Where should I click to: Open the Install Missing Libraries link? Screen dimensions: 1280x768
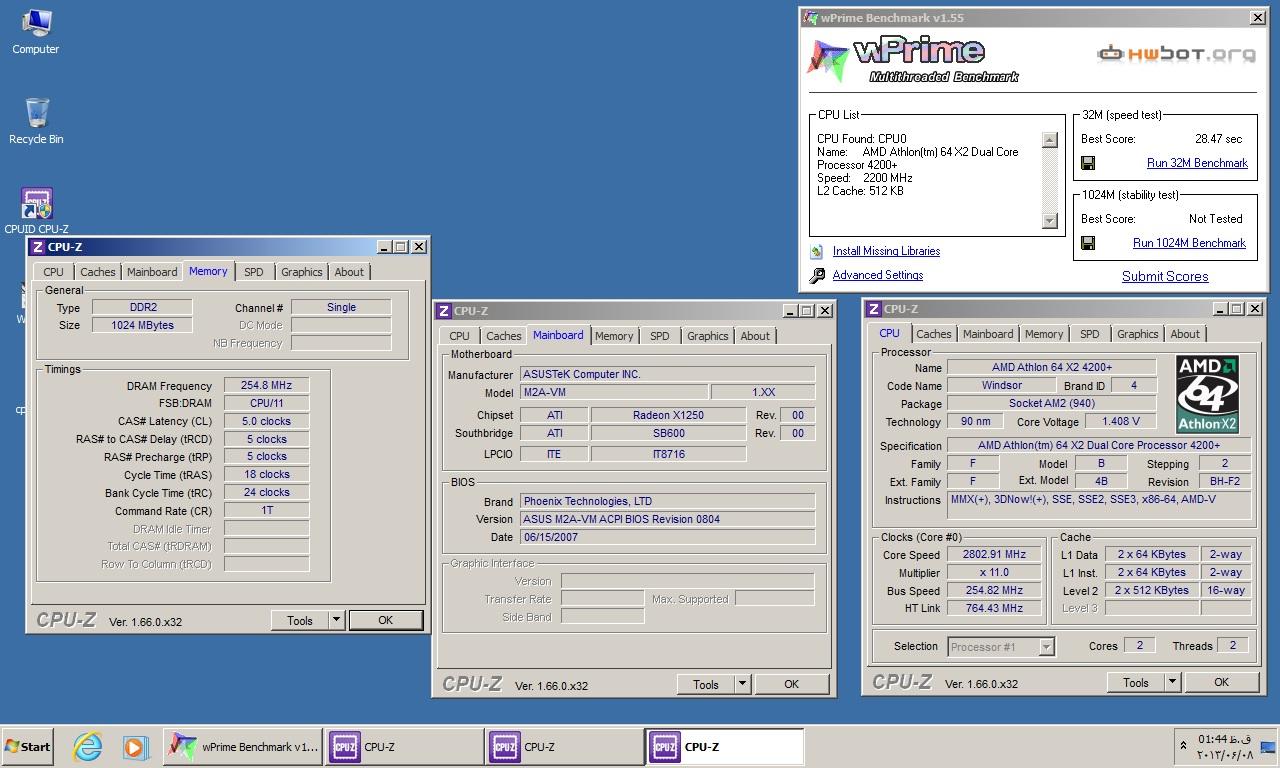tap(886, 251)
